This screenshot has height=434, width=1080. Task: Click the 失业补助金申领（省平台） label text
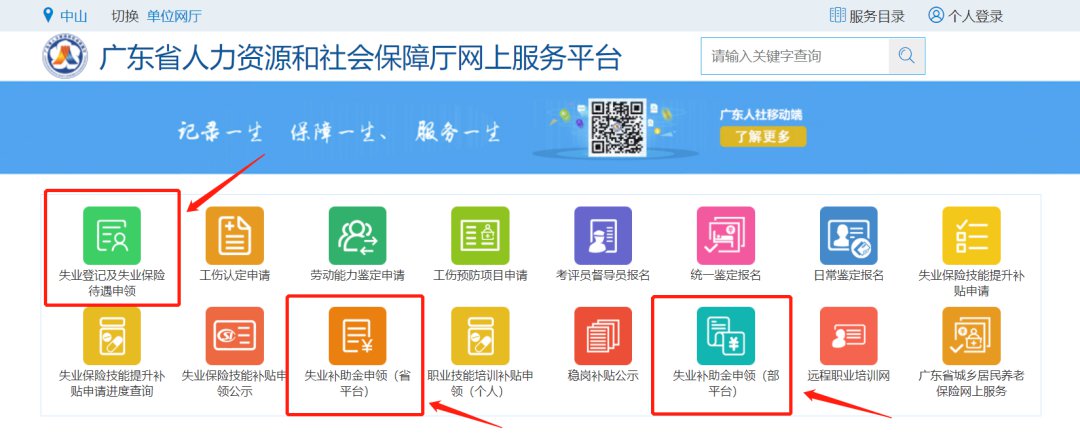point(357,384)
